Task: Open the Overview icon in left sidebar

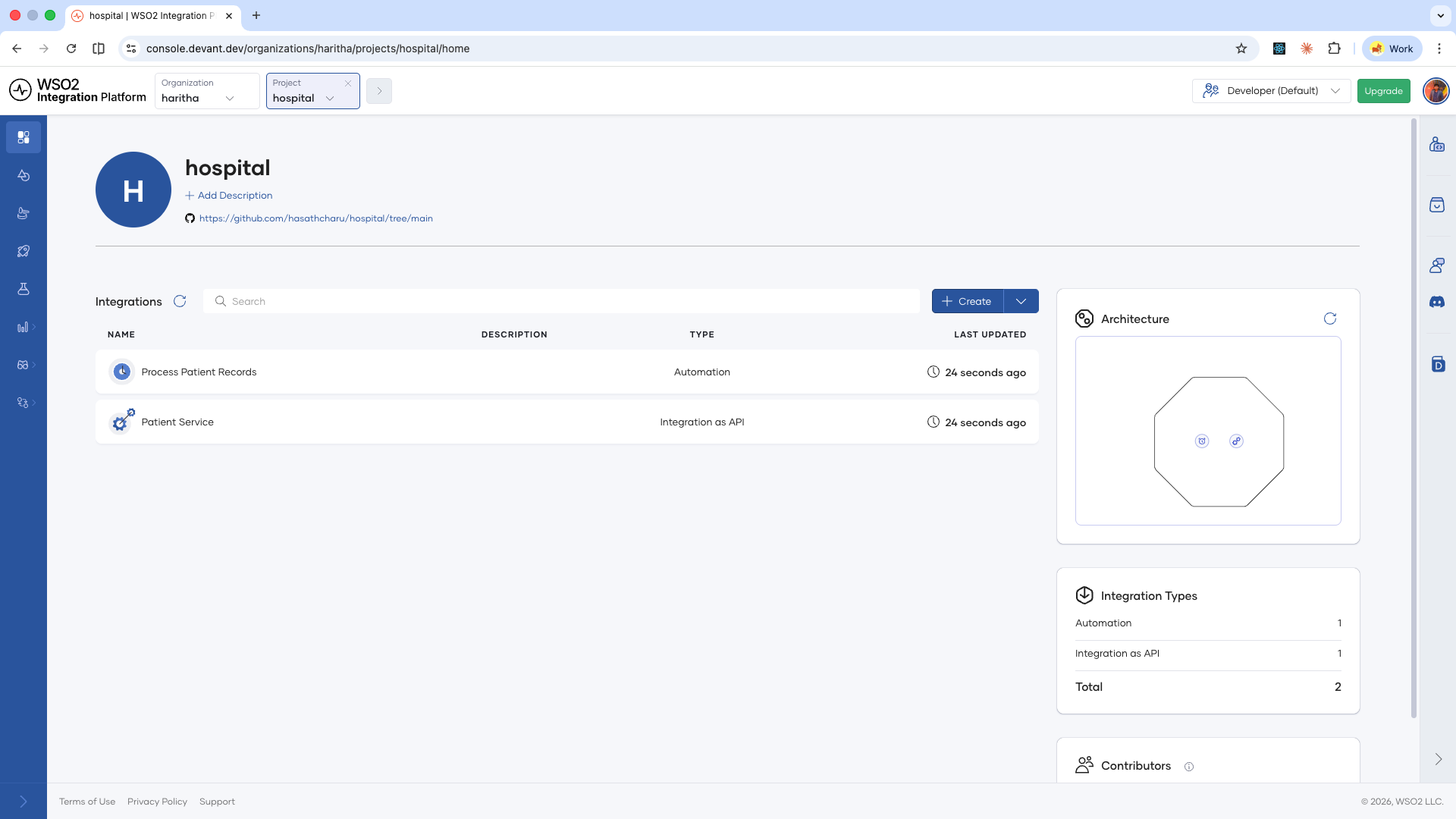Action: 24,137
